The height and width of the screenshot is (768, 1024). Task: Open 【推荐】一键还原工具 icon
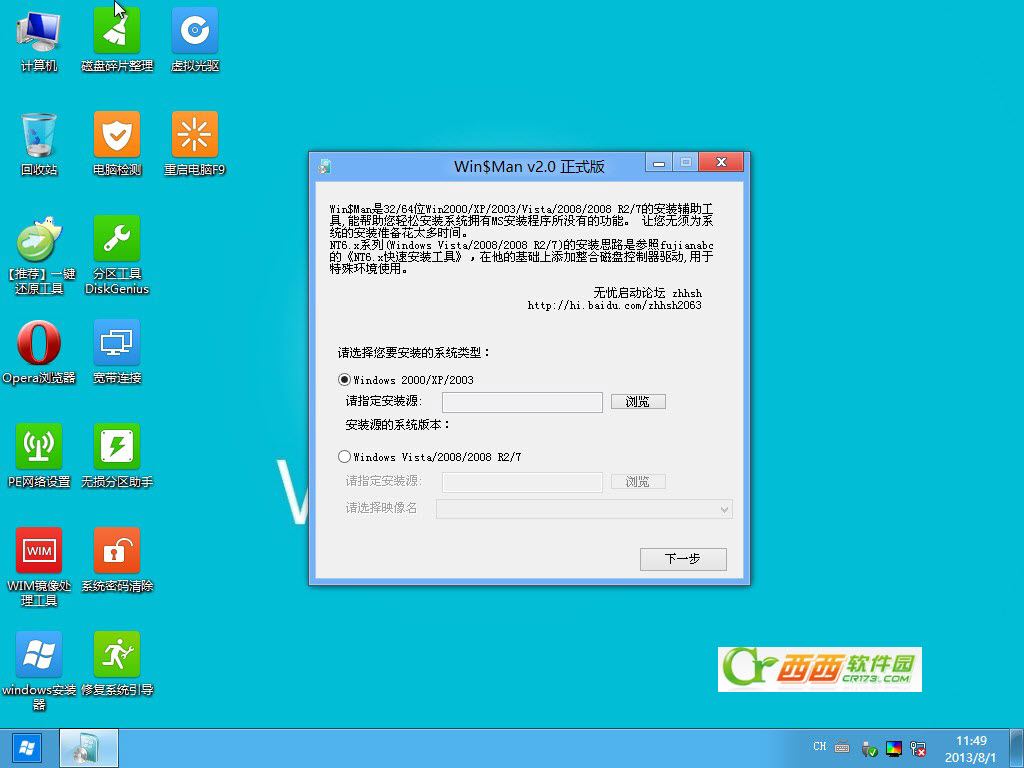[x=39, y=255]
